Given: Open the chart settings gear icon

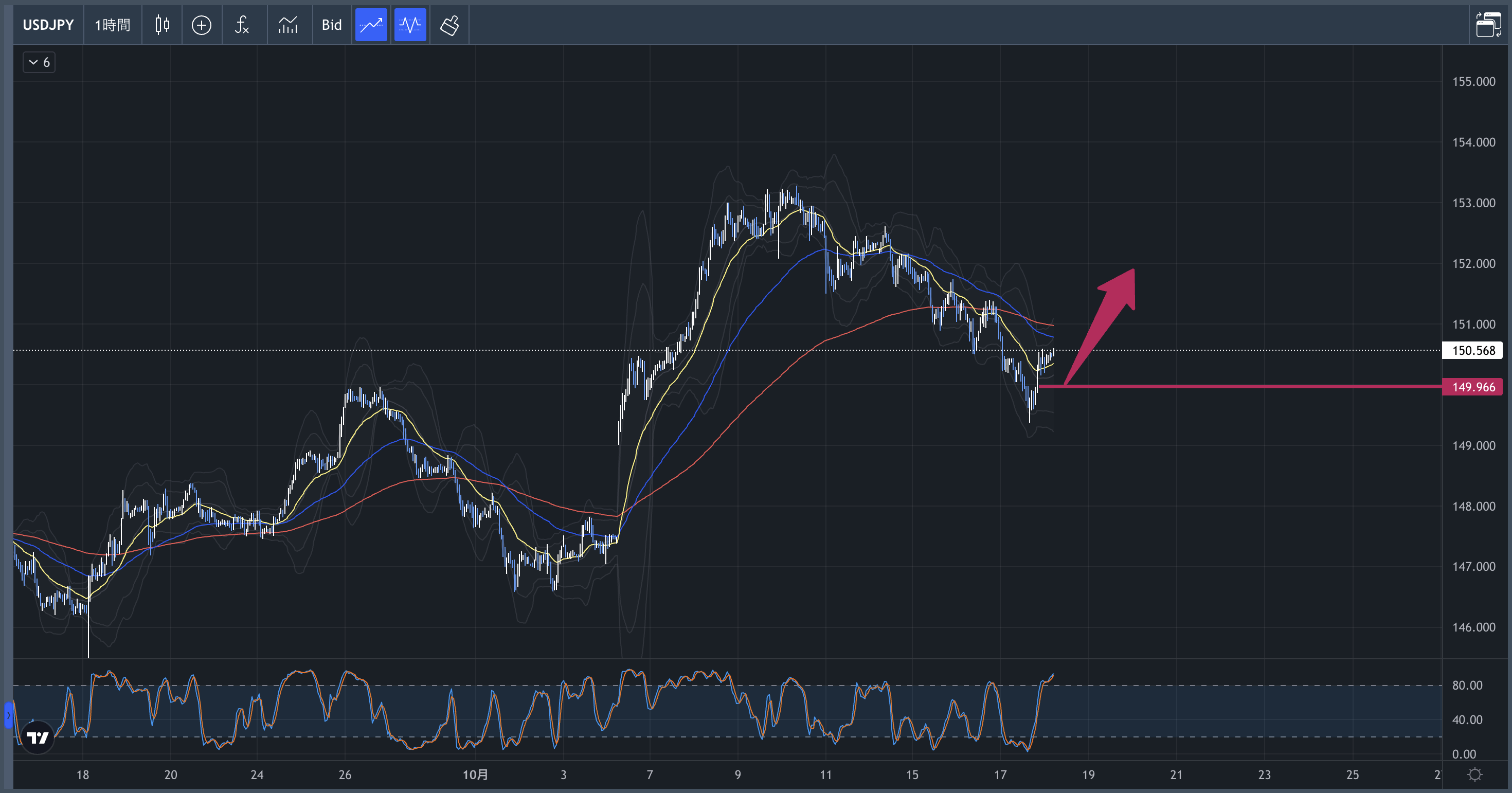Looking at the screenshot, I should point(1474,775).
